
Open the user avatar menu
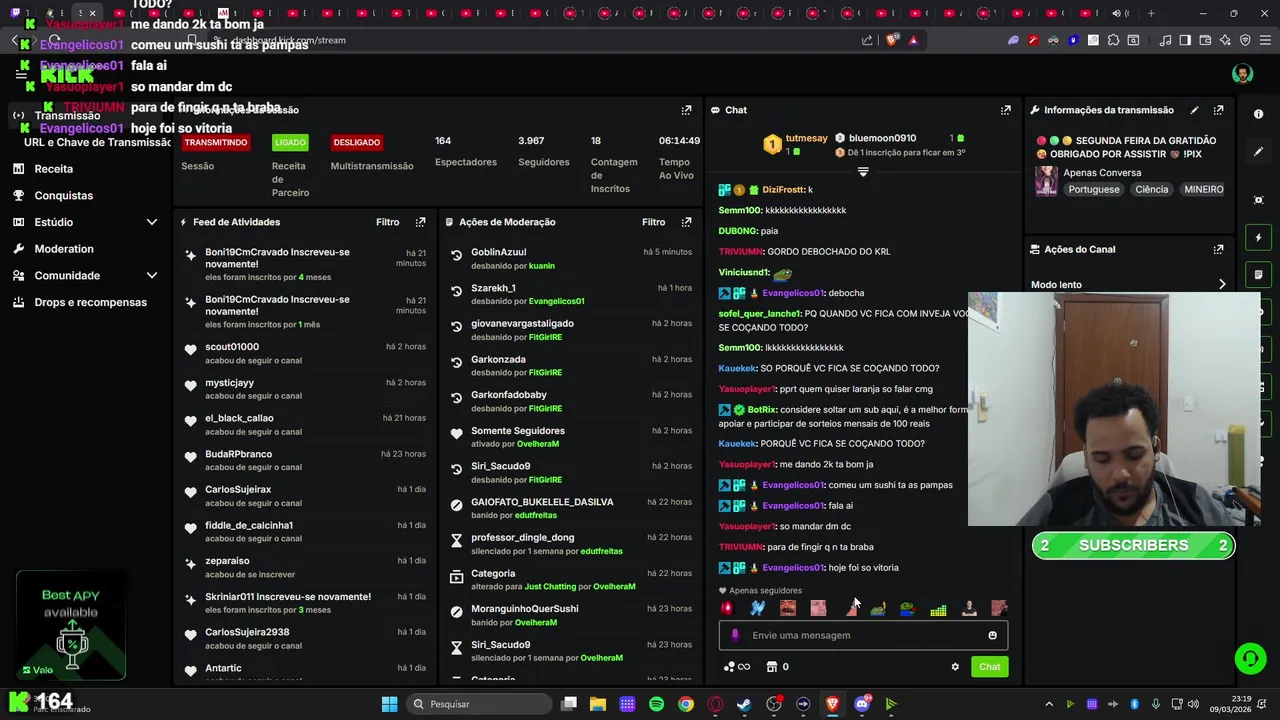click(1242, 74)
